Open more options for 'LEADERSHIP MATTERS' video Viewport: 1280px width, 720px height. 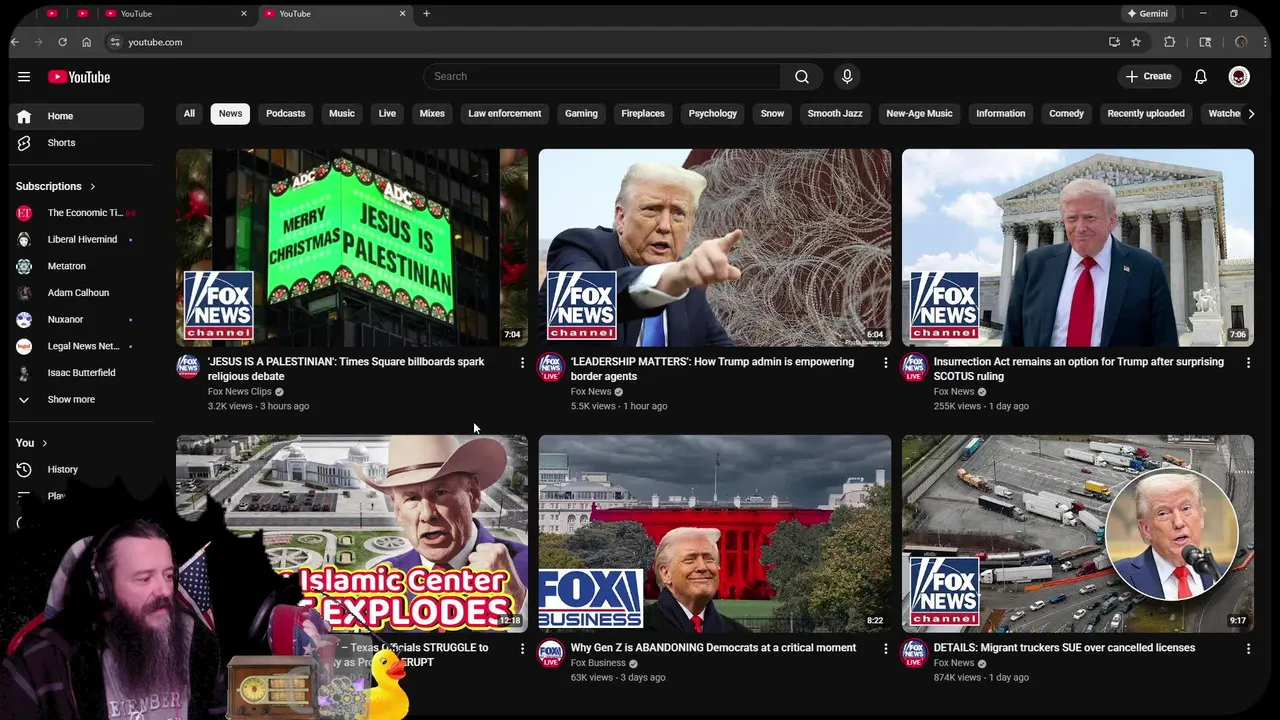coord(885,363)
